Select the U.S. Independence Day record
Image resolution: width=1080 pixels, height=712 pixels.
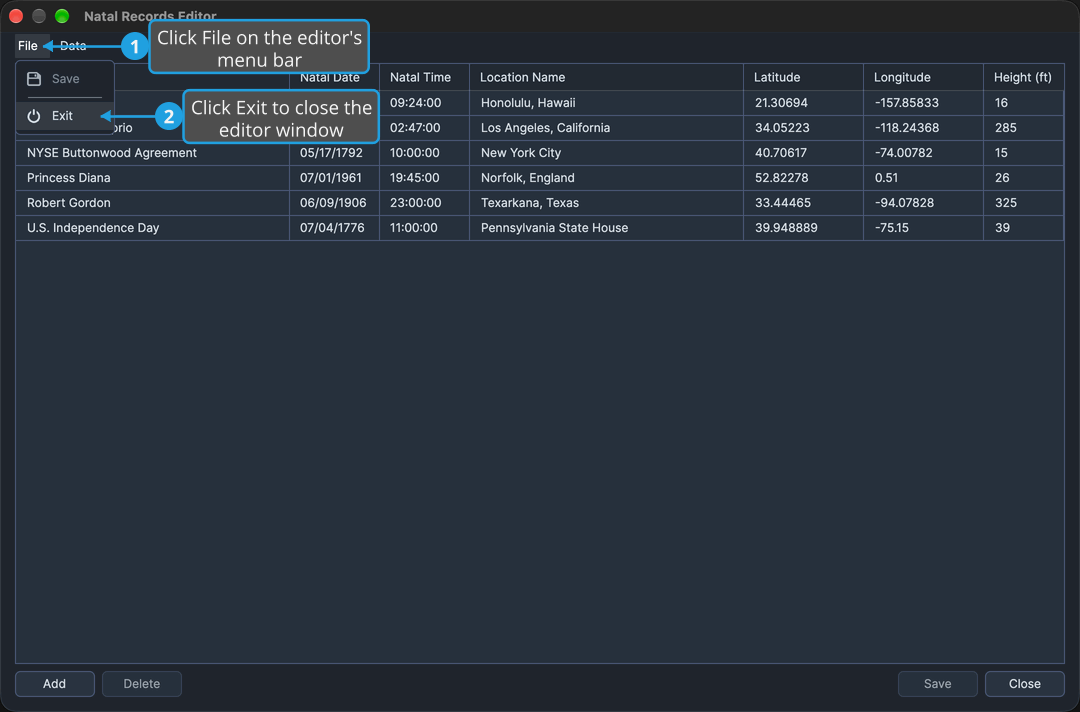pos(539,227)
